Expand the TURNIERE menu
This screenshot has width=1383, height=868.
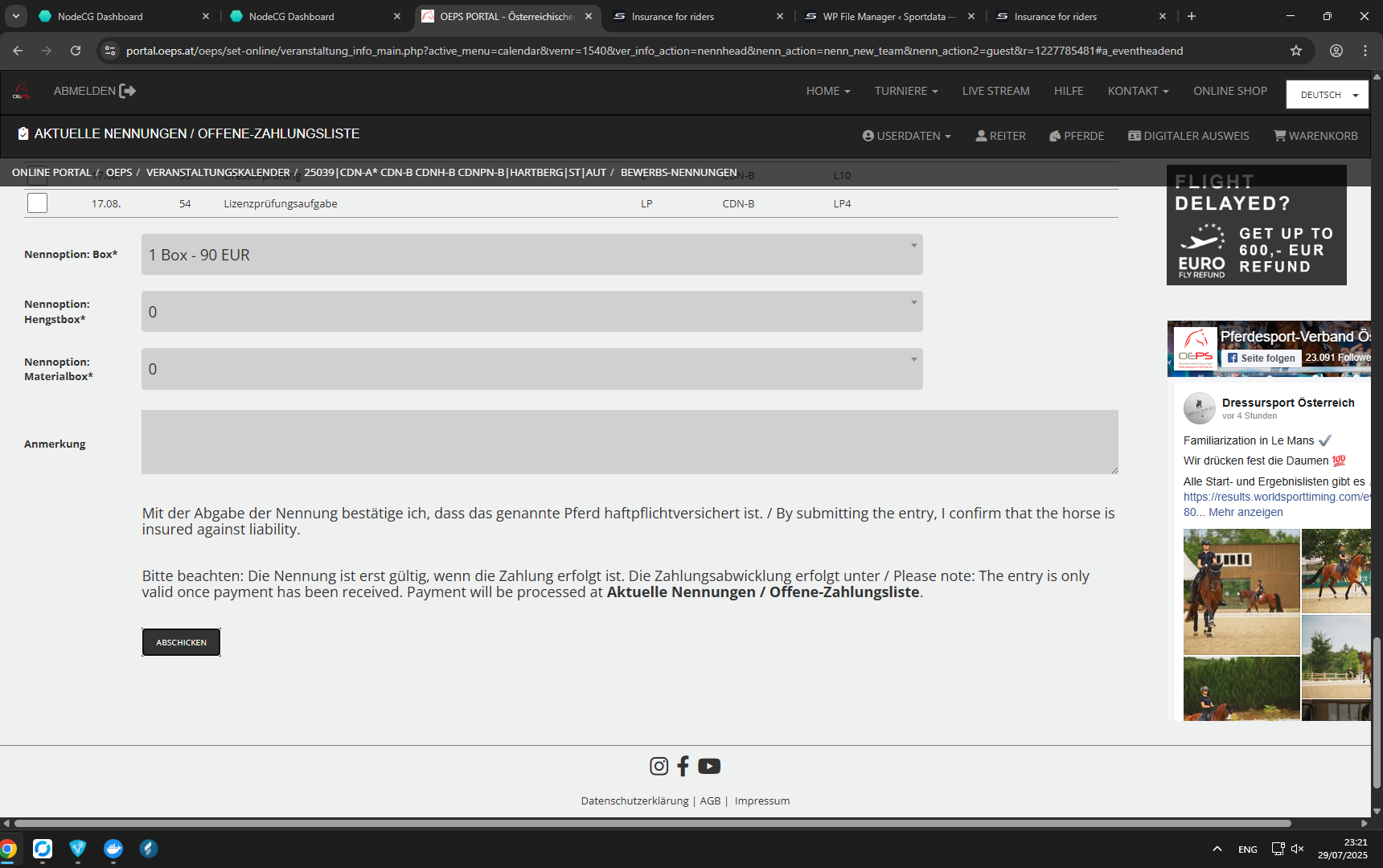point(906,91)
